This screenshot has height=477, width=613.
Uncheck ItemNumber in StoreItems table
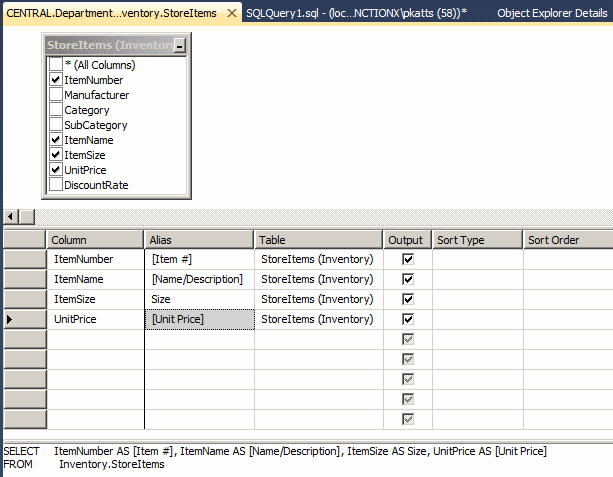click(x=56, y=80)
